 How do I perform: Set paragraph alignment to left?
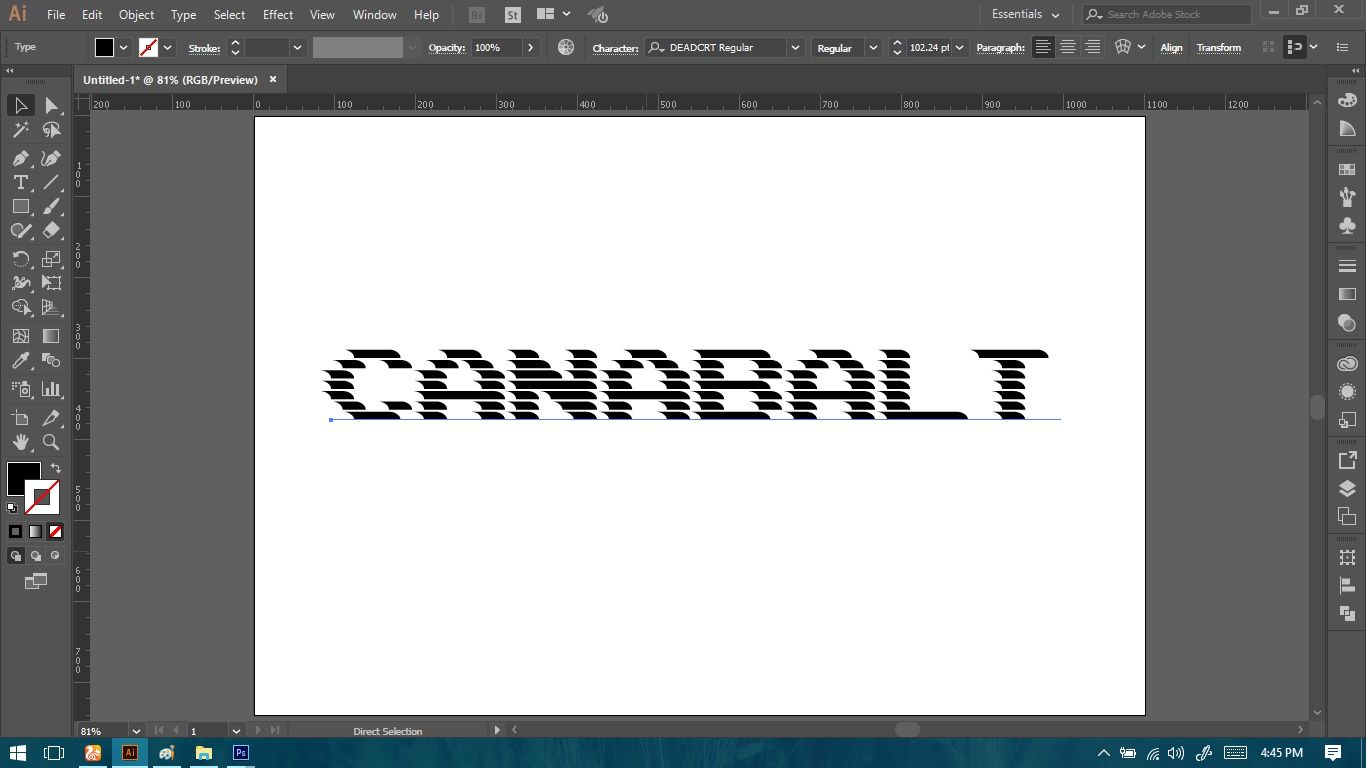tap(1043, 47)
